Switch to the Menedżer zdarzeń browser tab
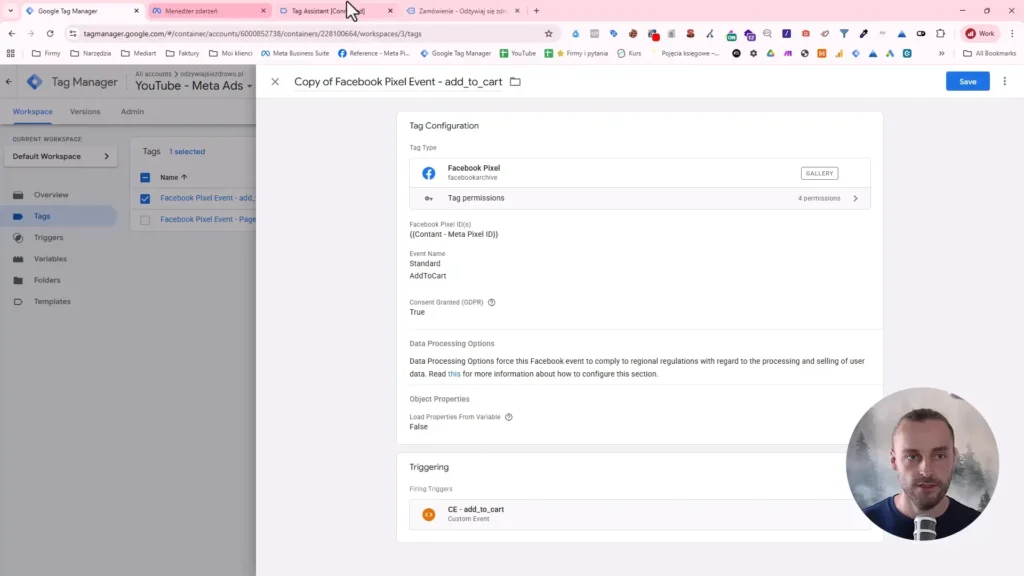Screen dimensions: 1024x576 [209, 11]
